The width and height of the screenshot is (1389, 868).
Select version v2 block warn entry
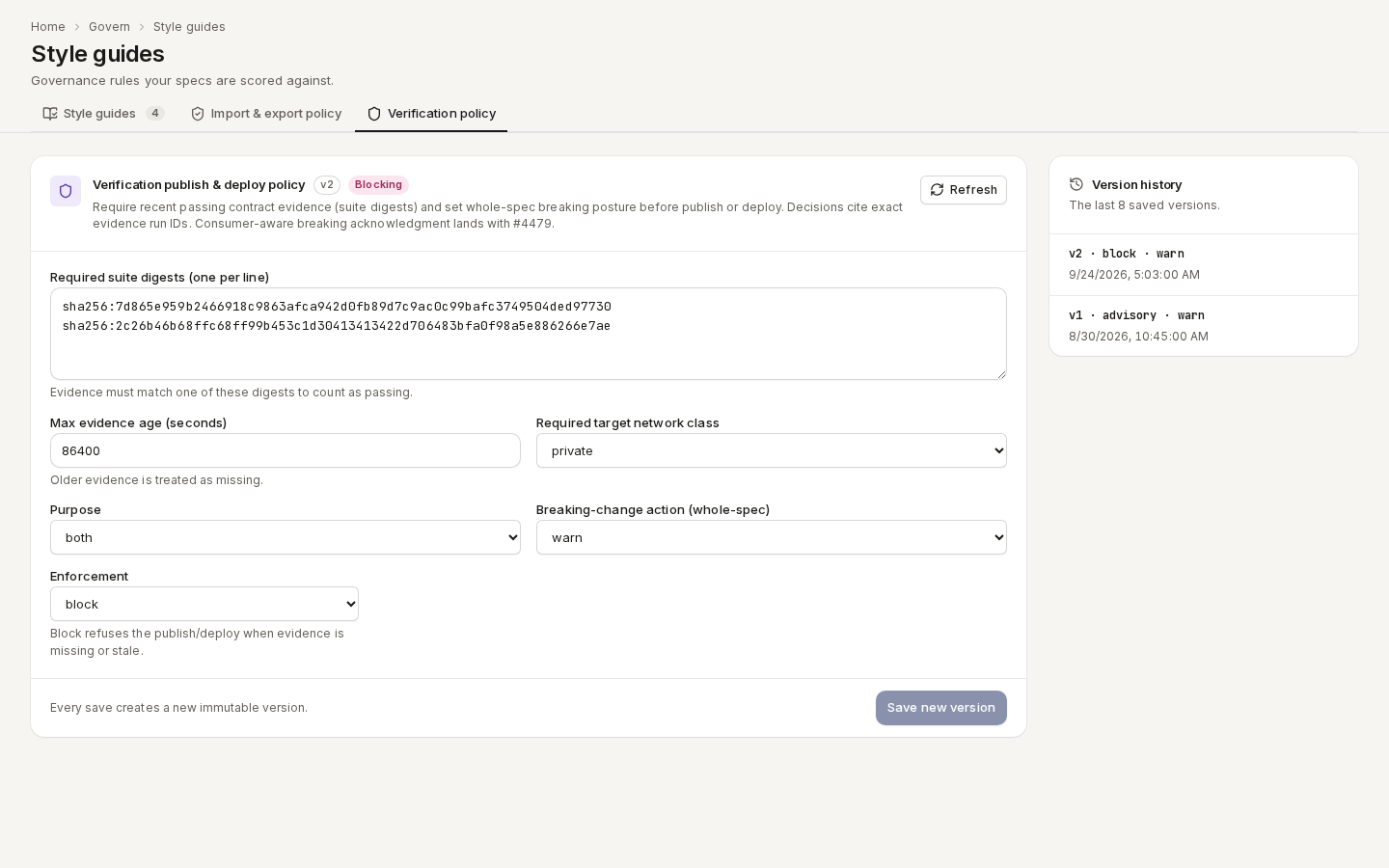tap(1204, 264)
